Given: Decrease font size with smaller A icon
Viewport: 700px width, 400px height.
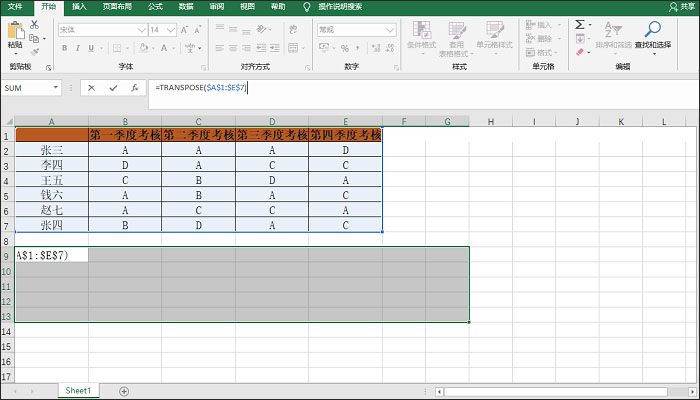Looking at the screenshot, I should [x=198, y=30].
